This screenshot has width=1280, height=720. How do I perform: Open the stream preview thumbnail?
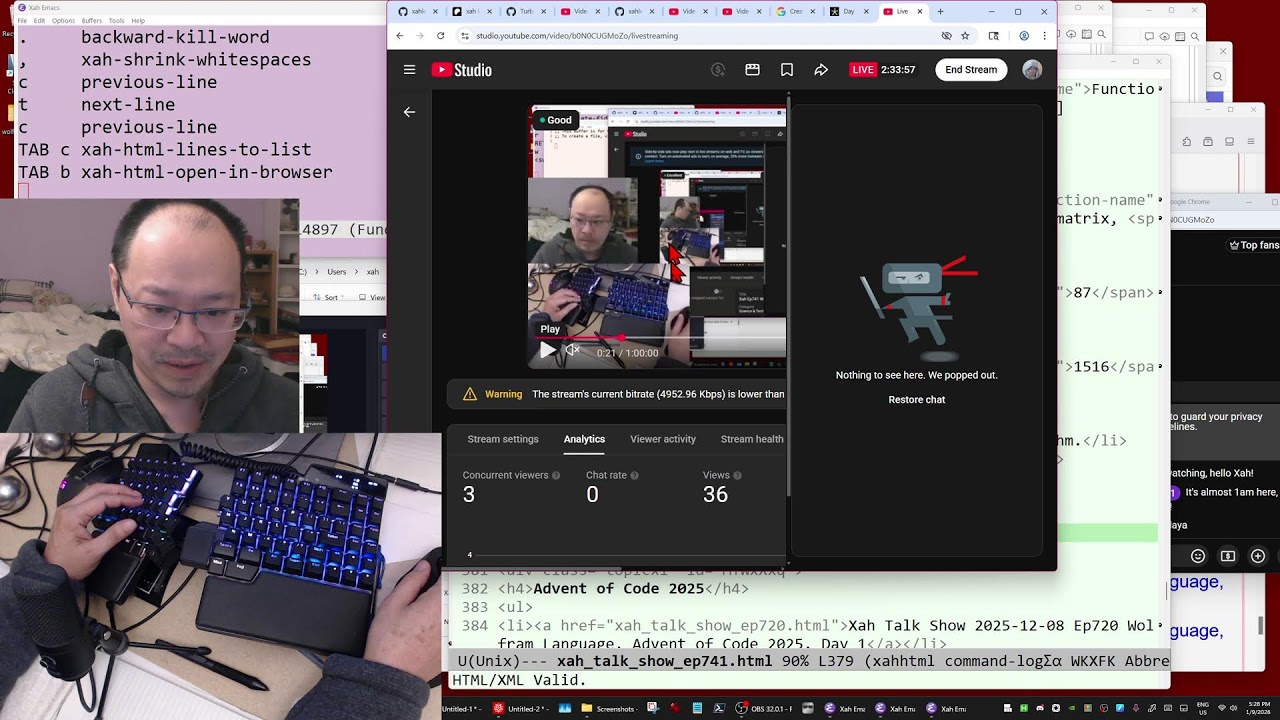(657, 237)
